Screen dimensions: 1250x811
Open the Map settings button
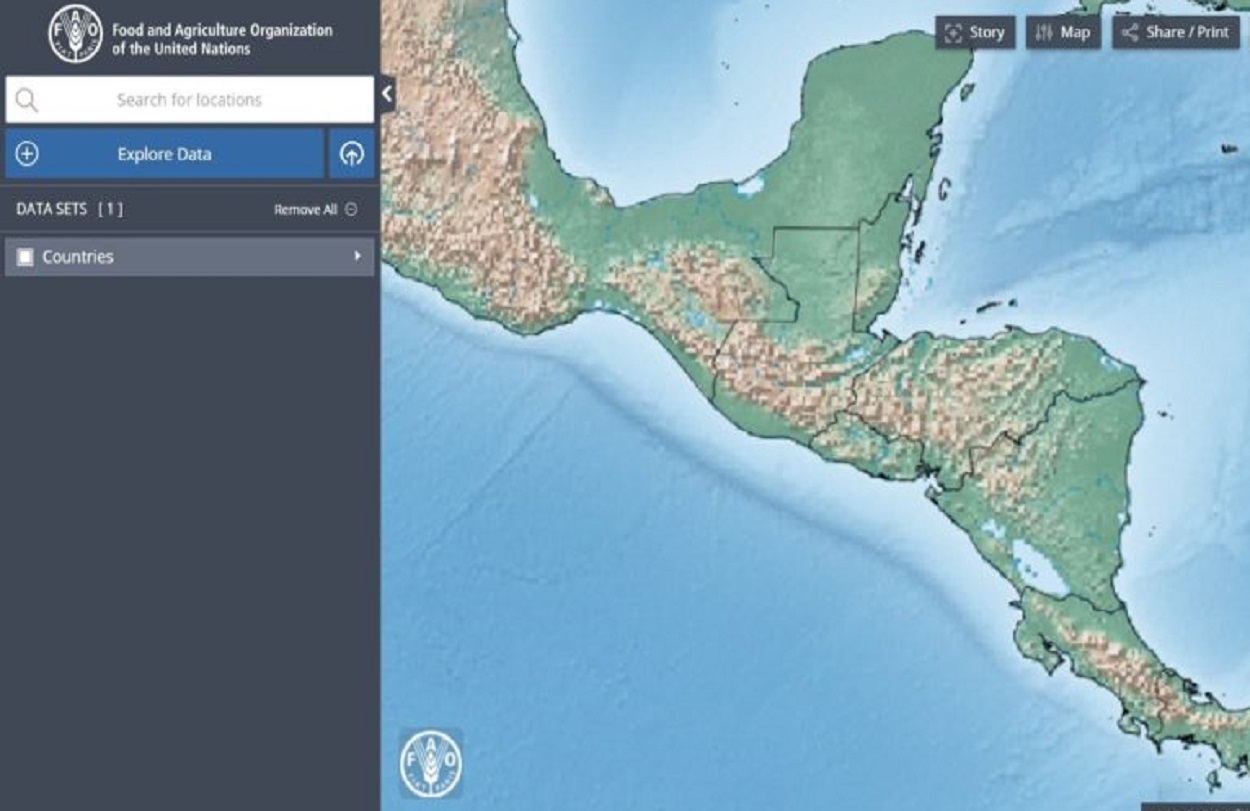pos(1063,32)
